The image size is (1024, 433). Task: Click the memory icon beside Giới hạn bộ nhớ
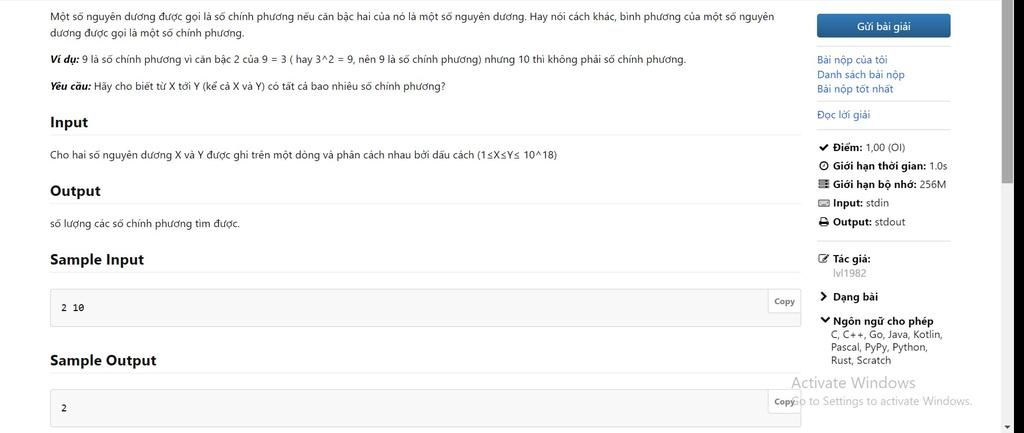824,184
